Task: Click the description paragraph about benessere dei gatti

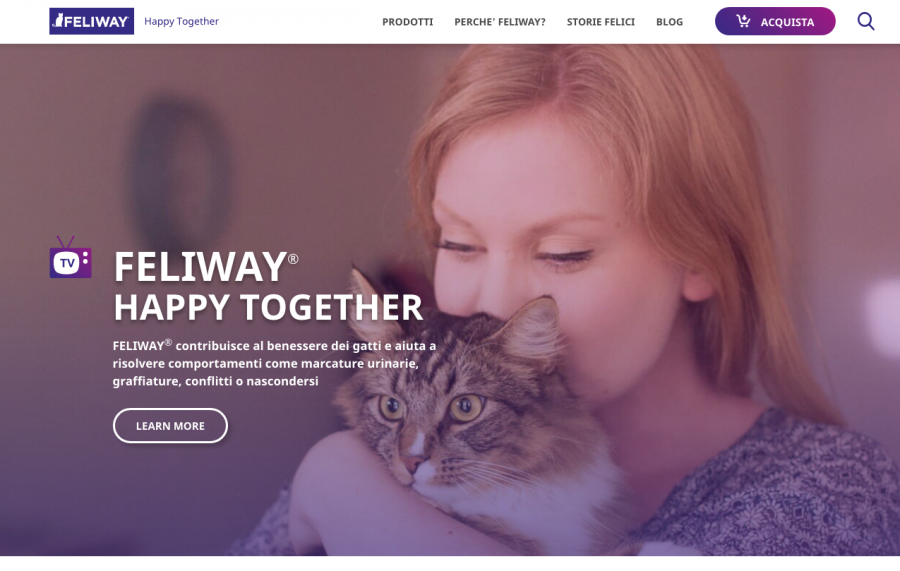Action: (274, 363)
